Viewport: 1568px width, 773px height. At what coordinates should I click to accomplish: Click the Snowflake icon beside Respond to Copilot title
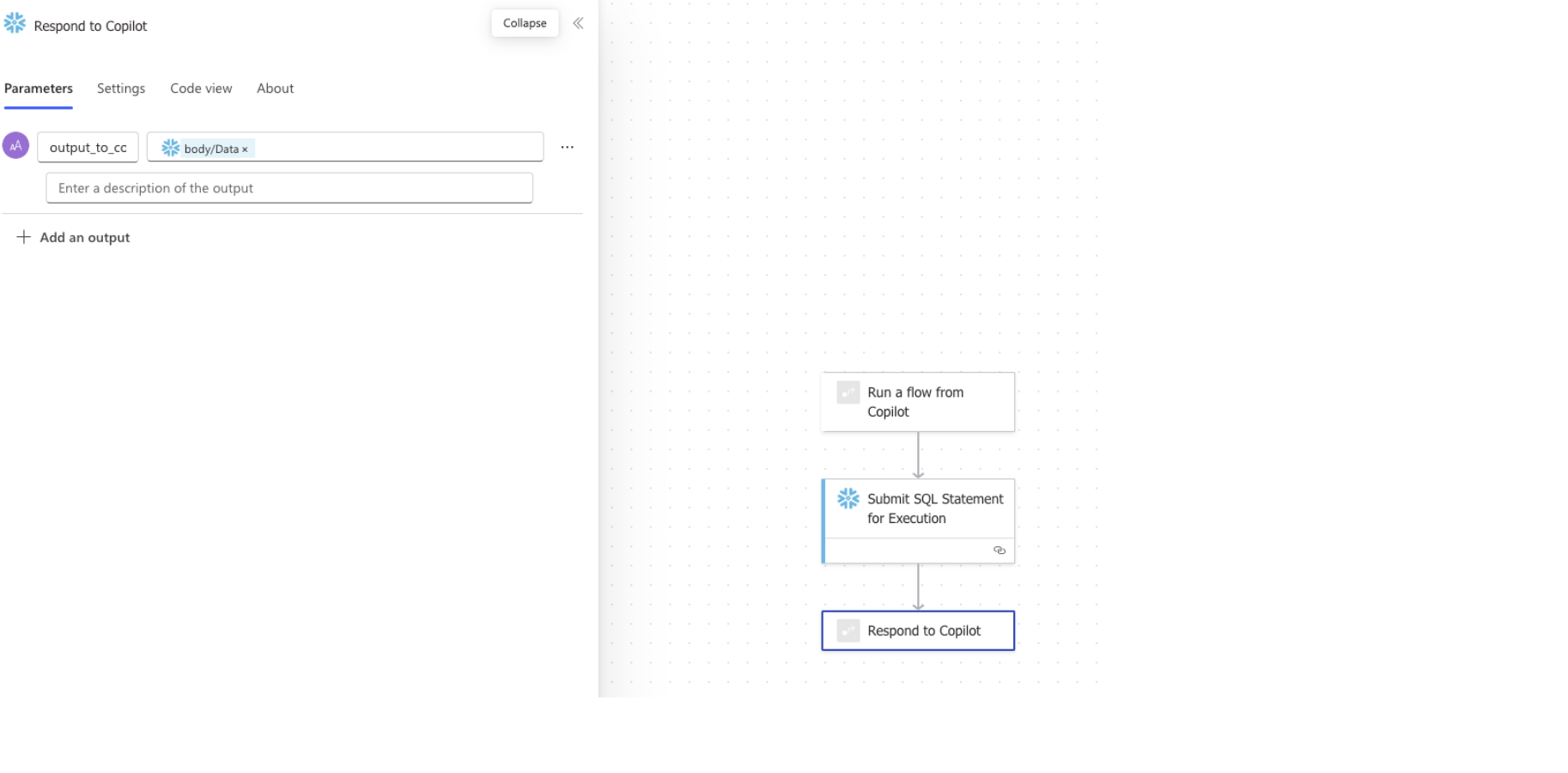pyautogui.click(x=15, y=23)
